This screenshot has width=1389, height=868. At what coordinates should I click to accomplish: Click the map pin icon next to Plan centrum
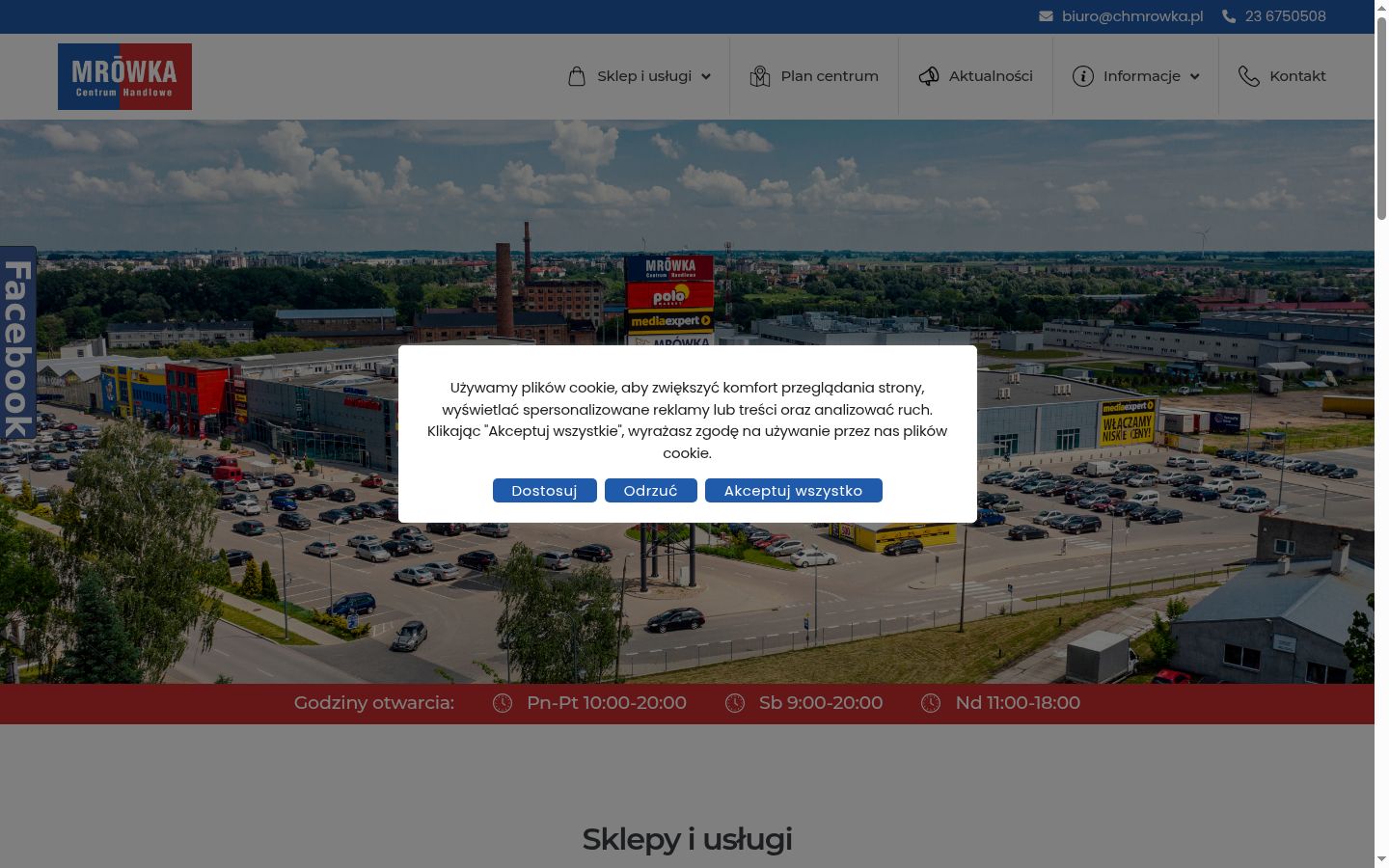[760, 76]
